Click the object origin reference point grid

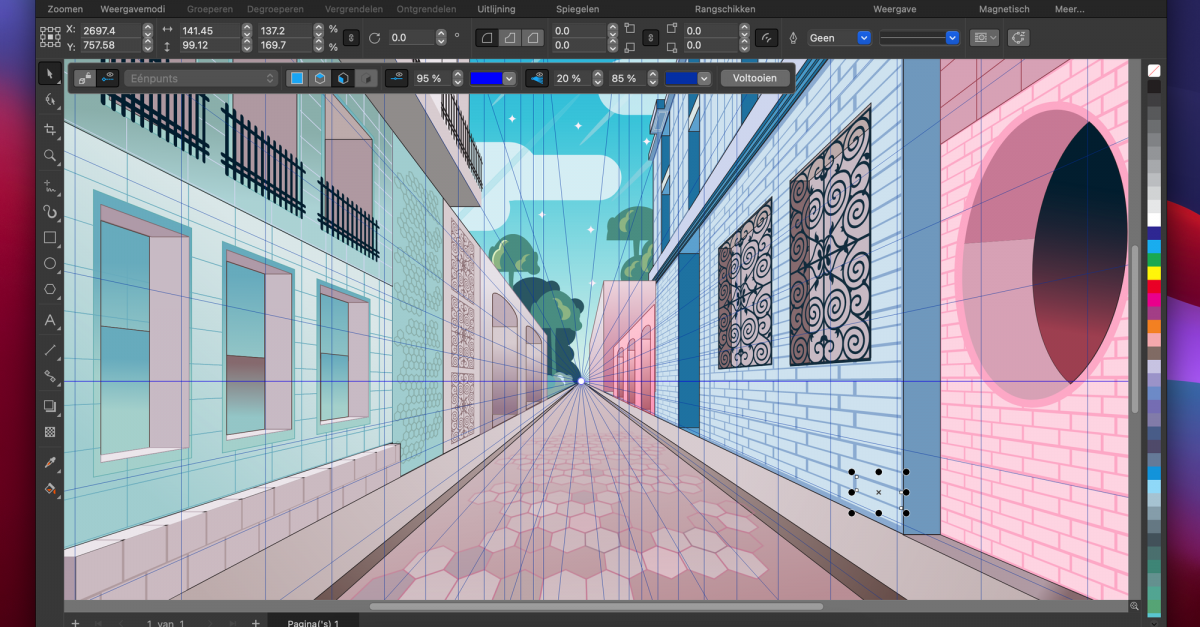point(50,37)
